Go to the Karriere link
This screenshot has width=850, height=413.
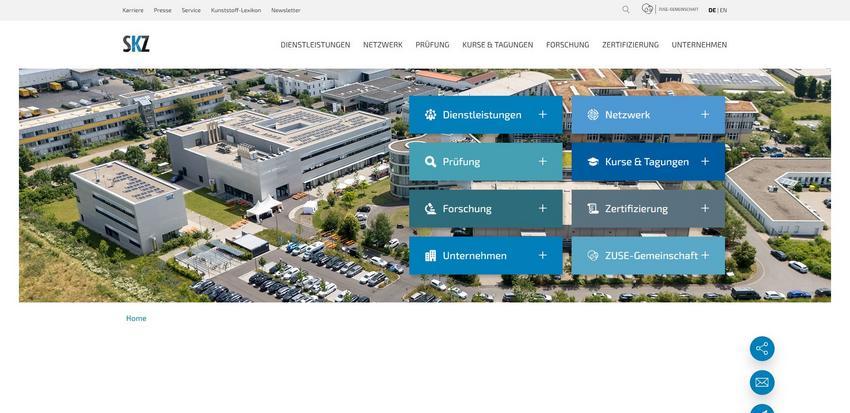click(133, 10)
